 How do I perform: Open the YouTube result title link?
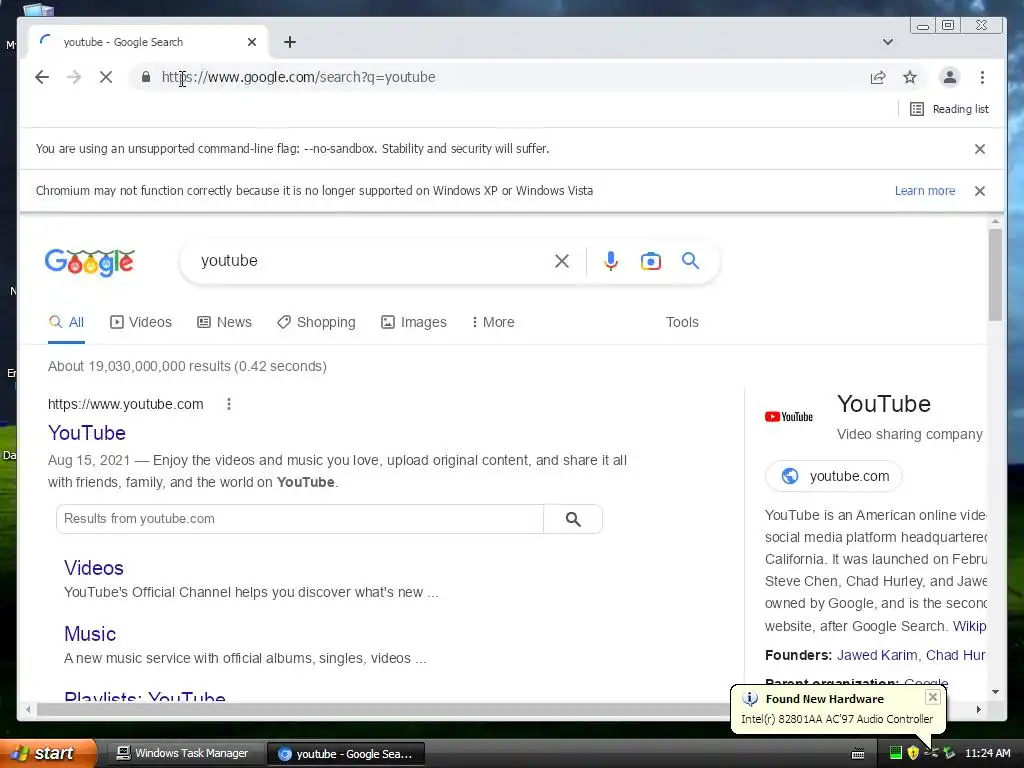(87, 433)
